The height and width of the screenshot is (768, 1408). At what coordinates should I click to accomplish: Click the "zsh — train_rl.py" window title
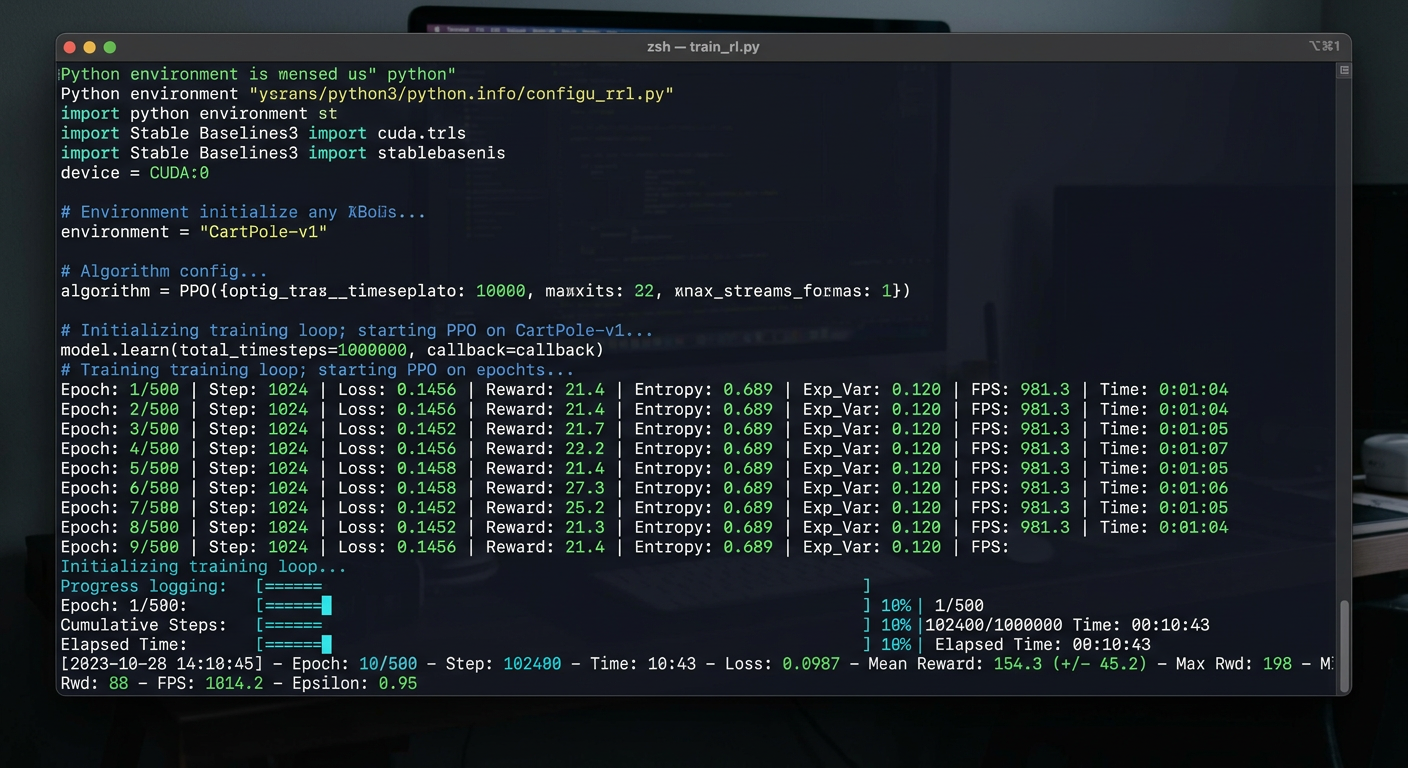click(703, 47)
